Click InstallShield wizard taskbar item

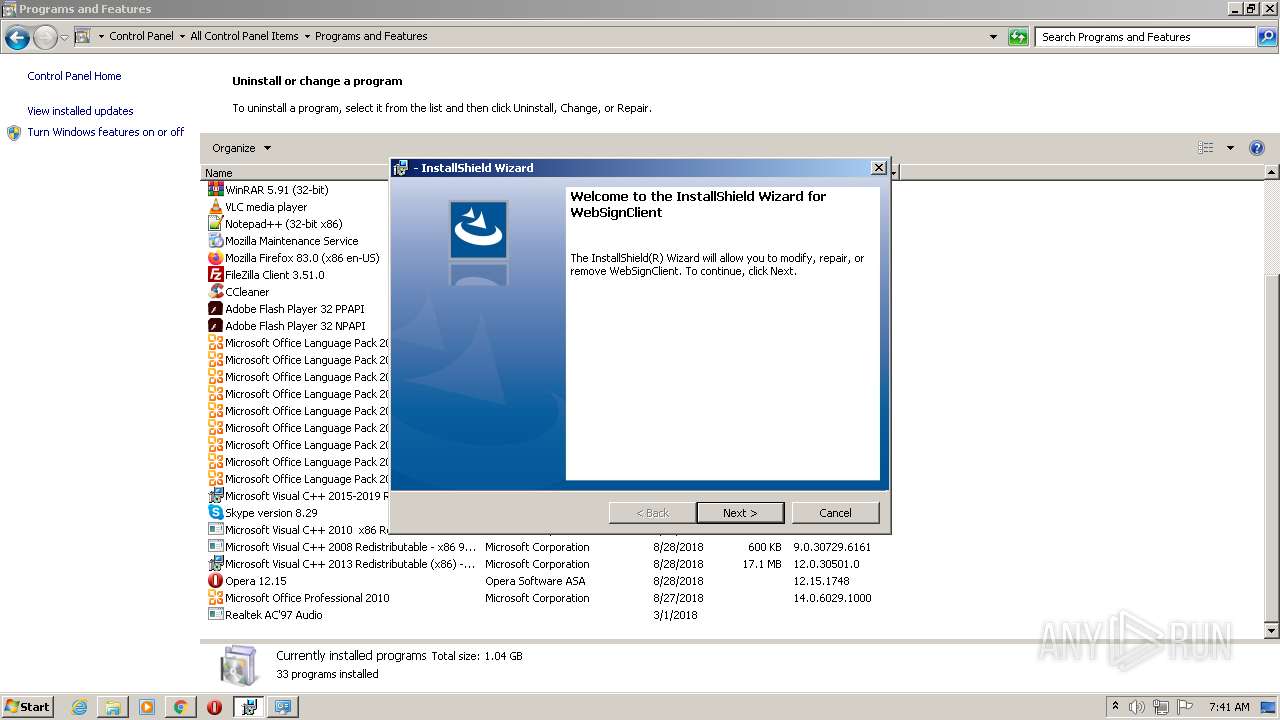point(249,707)
